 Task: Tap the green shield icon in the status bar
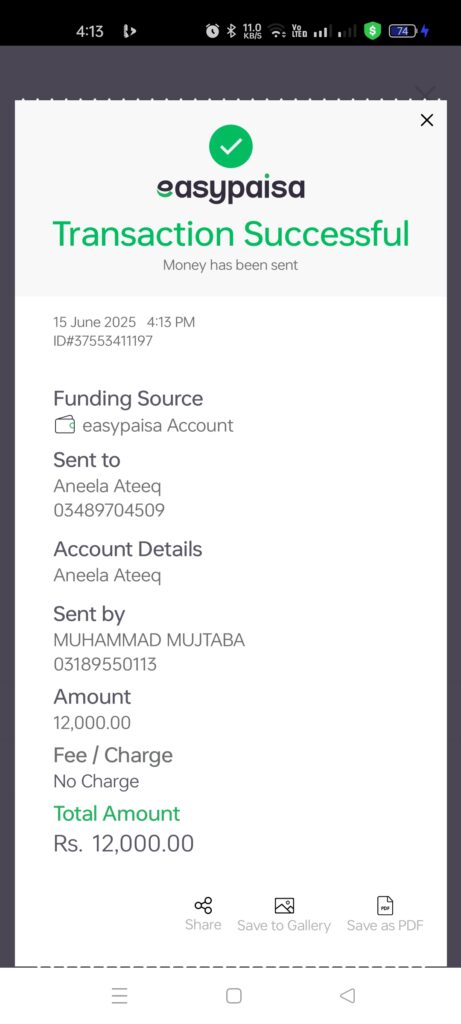[x=372, y=31]
